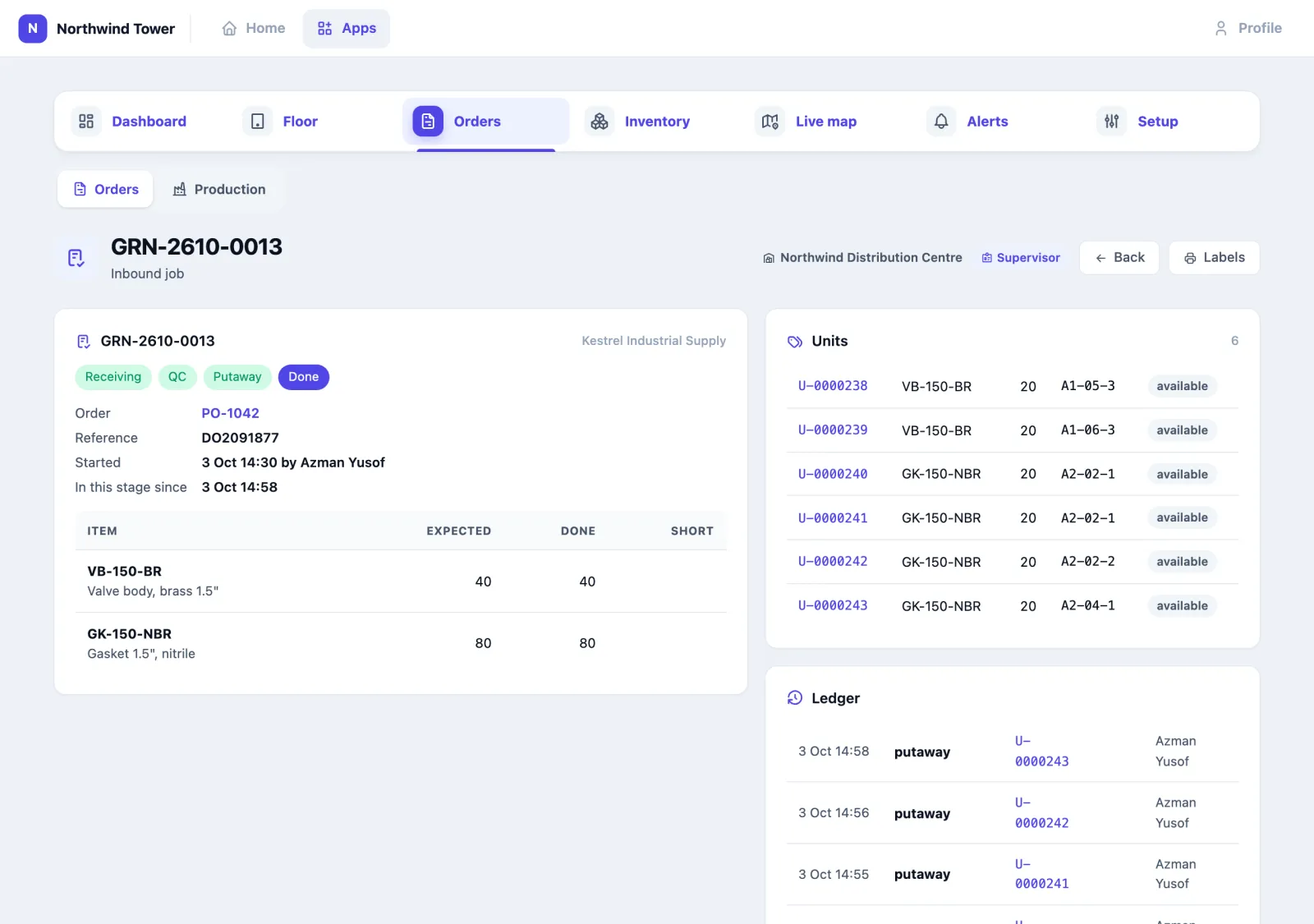Open the Dashboard grid icon

point(86,122)
